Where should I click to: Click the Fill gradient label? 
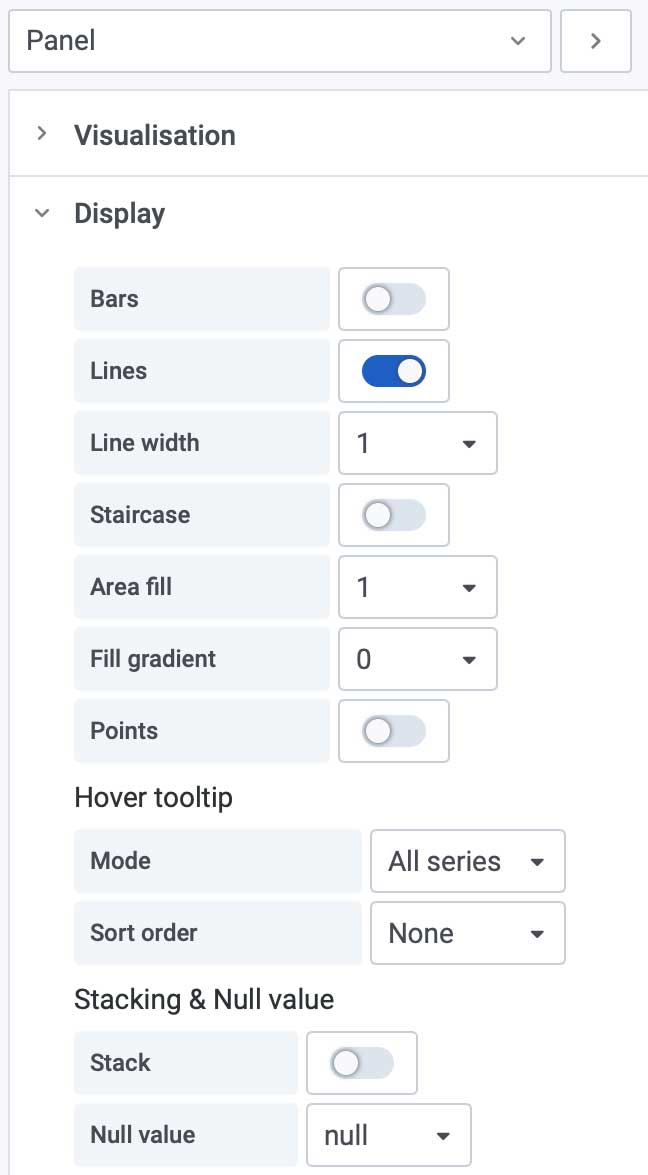click(153, 659)
